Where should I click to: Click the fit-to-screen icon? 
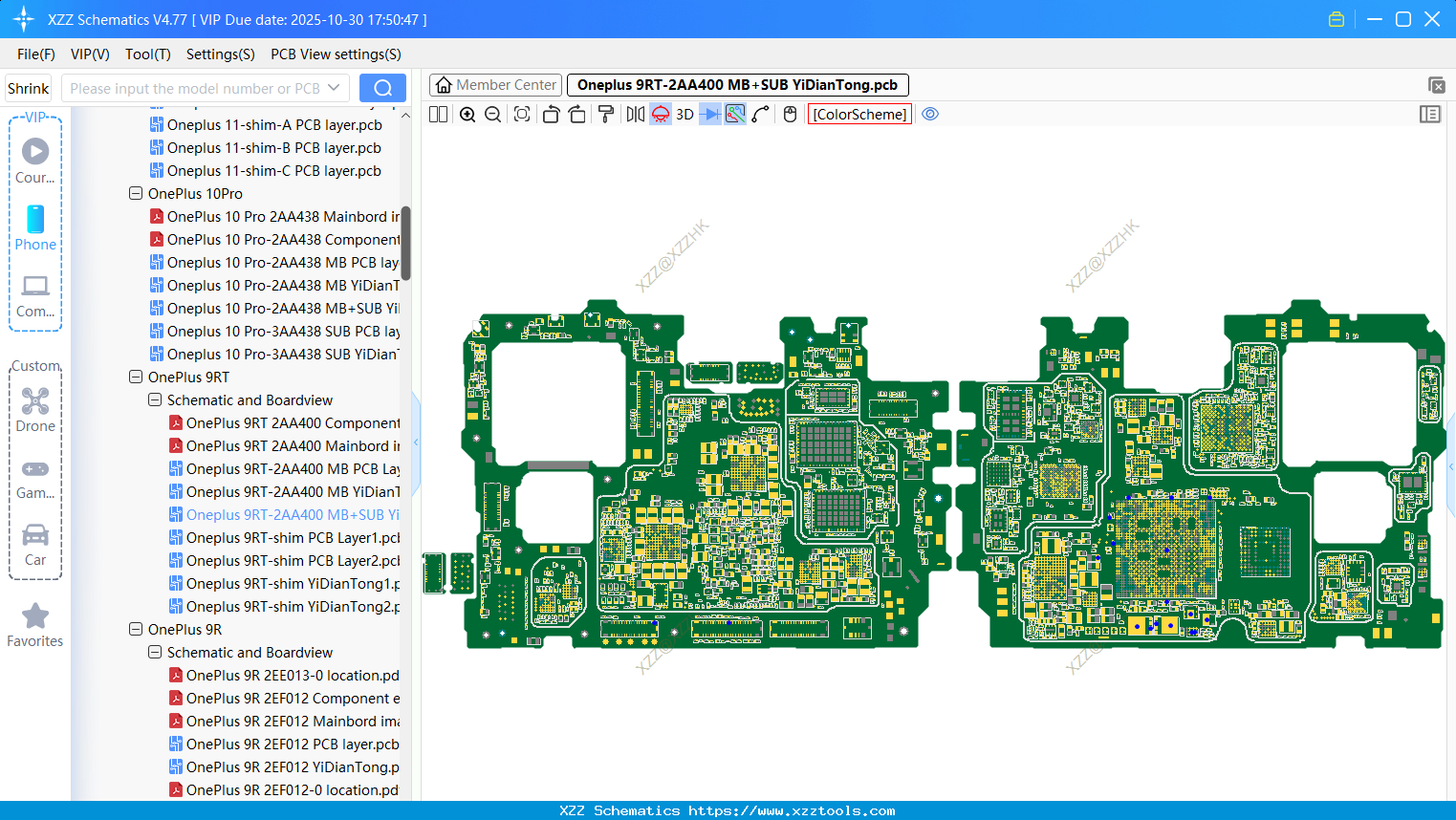pos(522,115)
